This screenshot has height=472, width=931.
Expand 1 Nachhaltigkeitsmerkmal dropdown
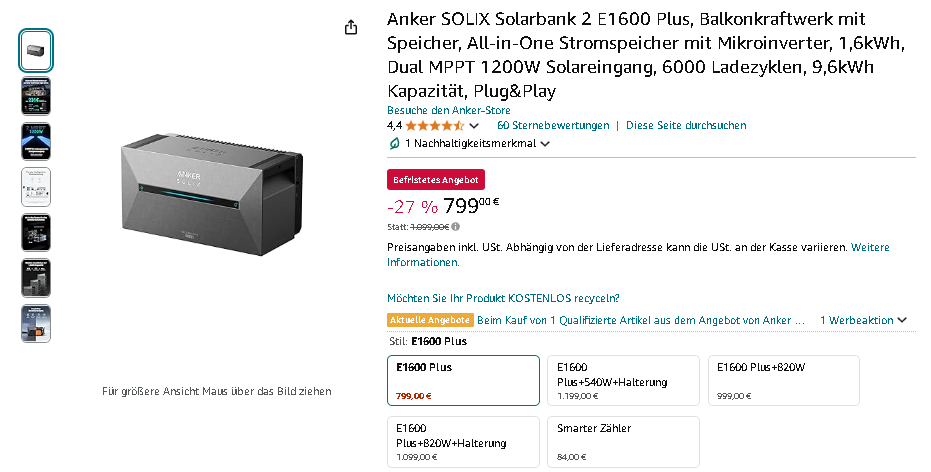[545, 144]
